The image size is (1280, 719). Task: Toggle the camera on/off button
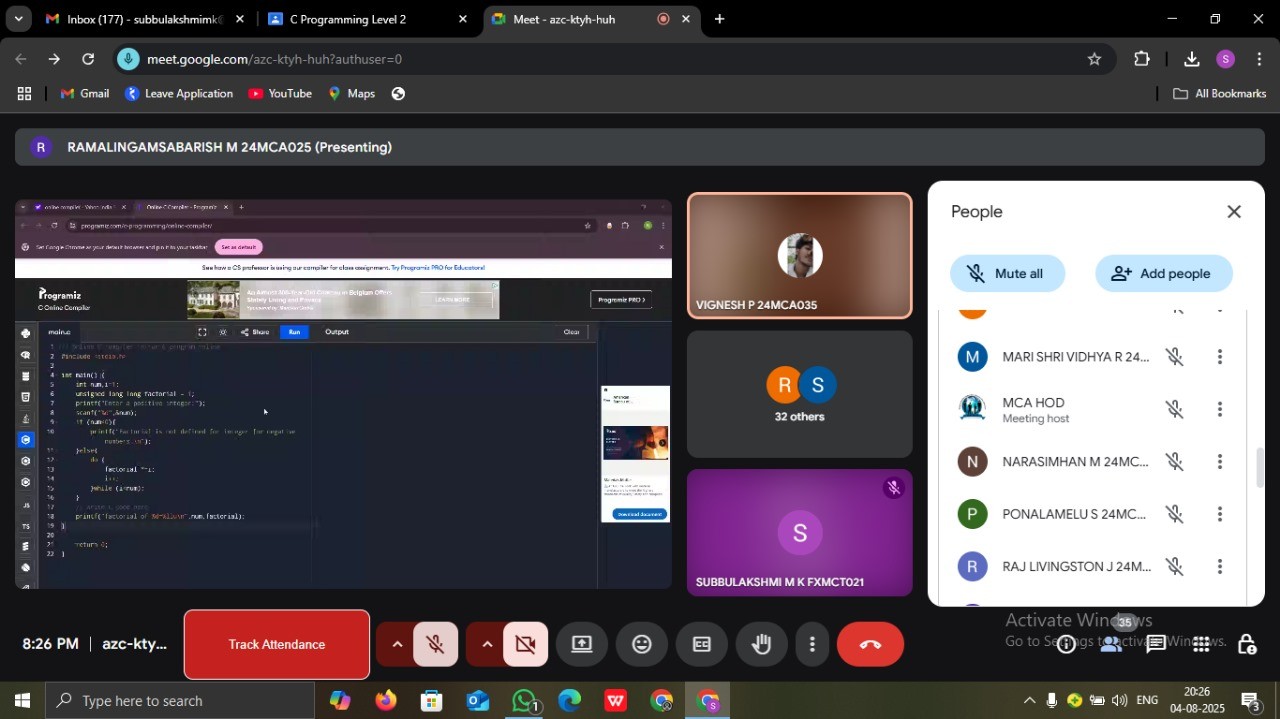(525, 645)
